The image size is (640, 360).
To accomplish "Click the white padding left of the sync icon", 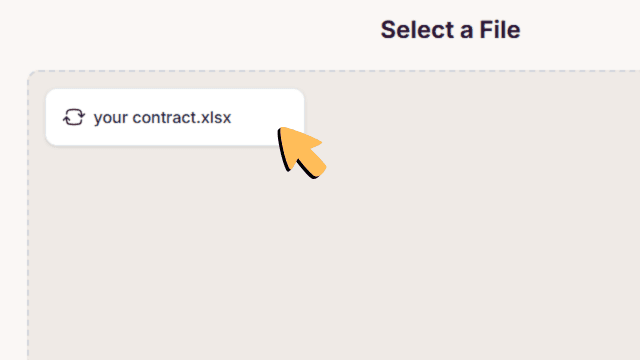I will pyautogui.click(x=54, y=118).
